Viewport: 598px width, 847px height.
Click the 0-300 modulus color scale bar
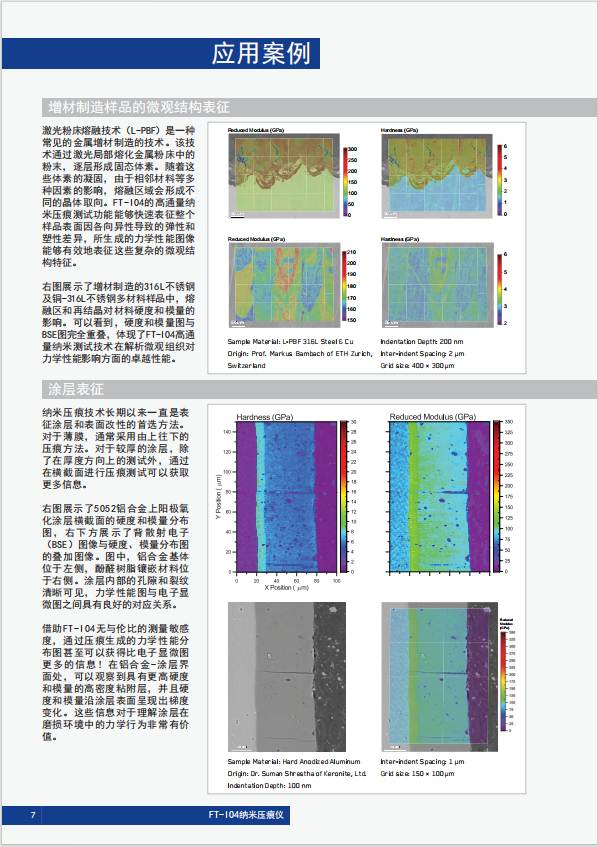click(x=345, y=182)
